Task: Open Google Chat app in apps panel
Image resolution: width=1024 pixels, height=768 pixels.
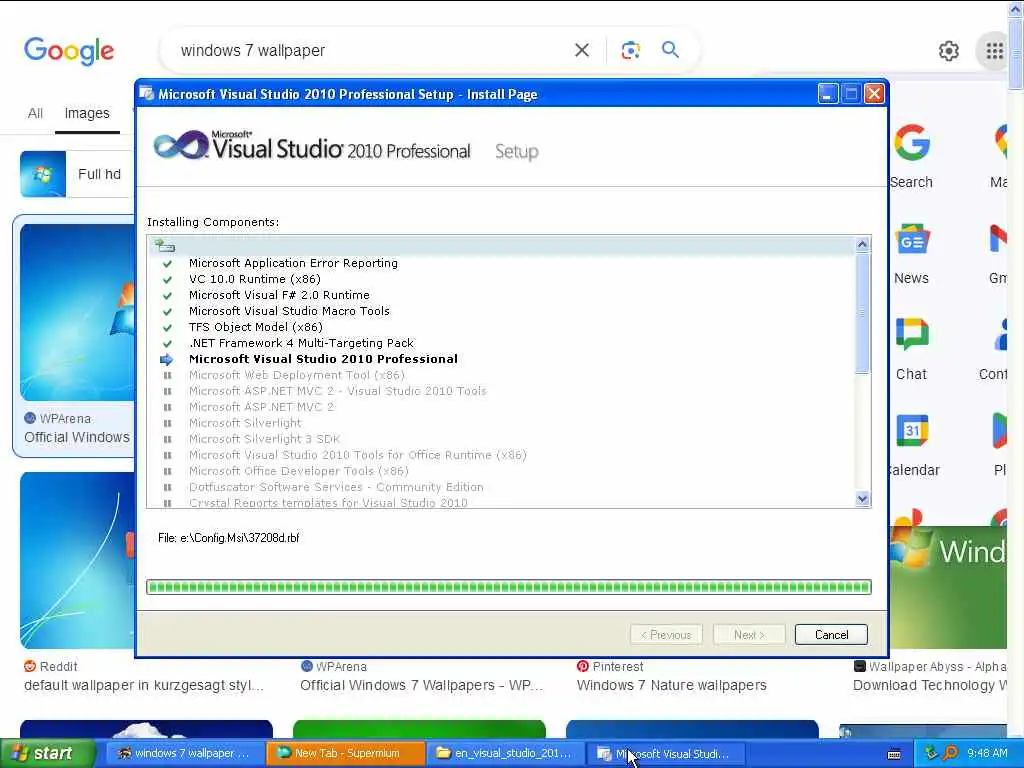Action: [911, 349]
